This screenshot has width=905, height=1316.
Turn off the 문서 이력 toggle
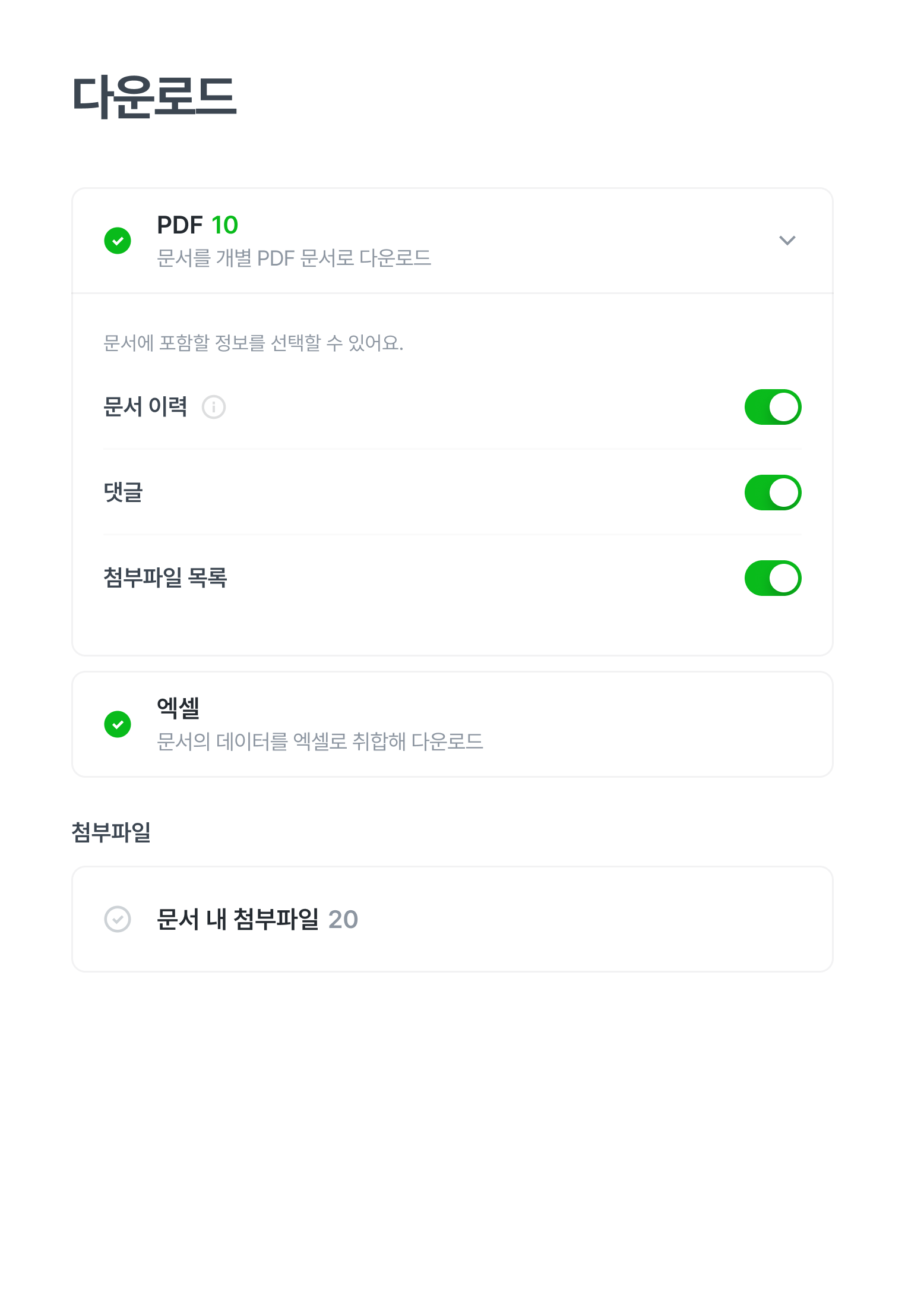(x=773, y=407)
